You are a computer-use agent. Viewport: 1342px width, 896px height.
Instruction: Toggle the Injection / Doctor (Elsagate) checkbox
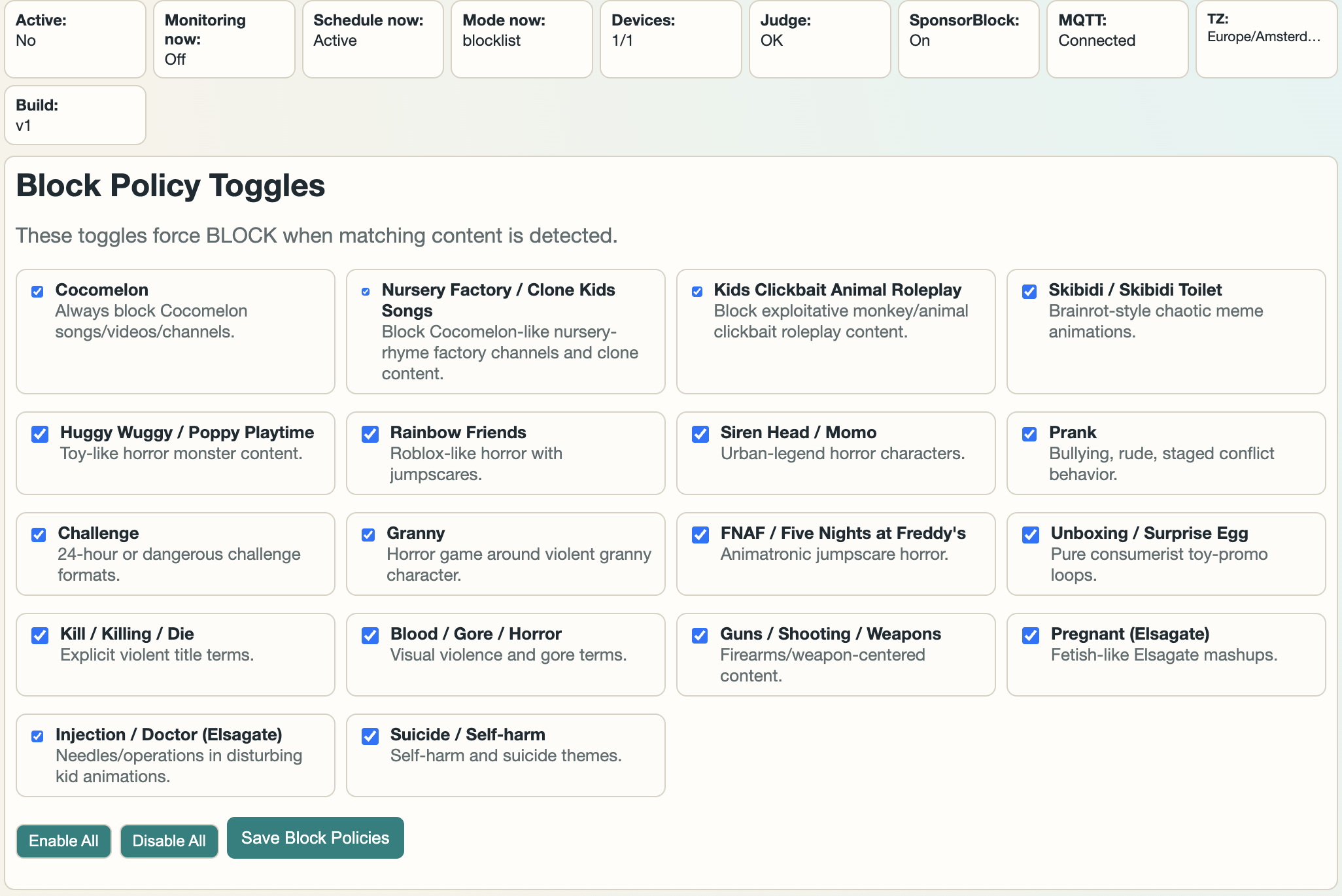38,736
